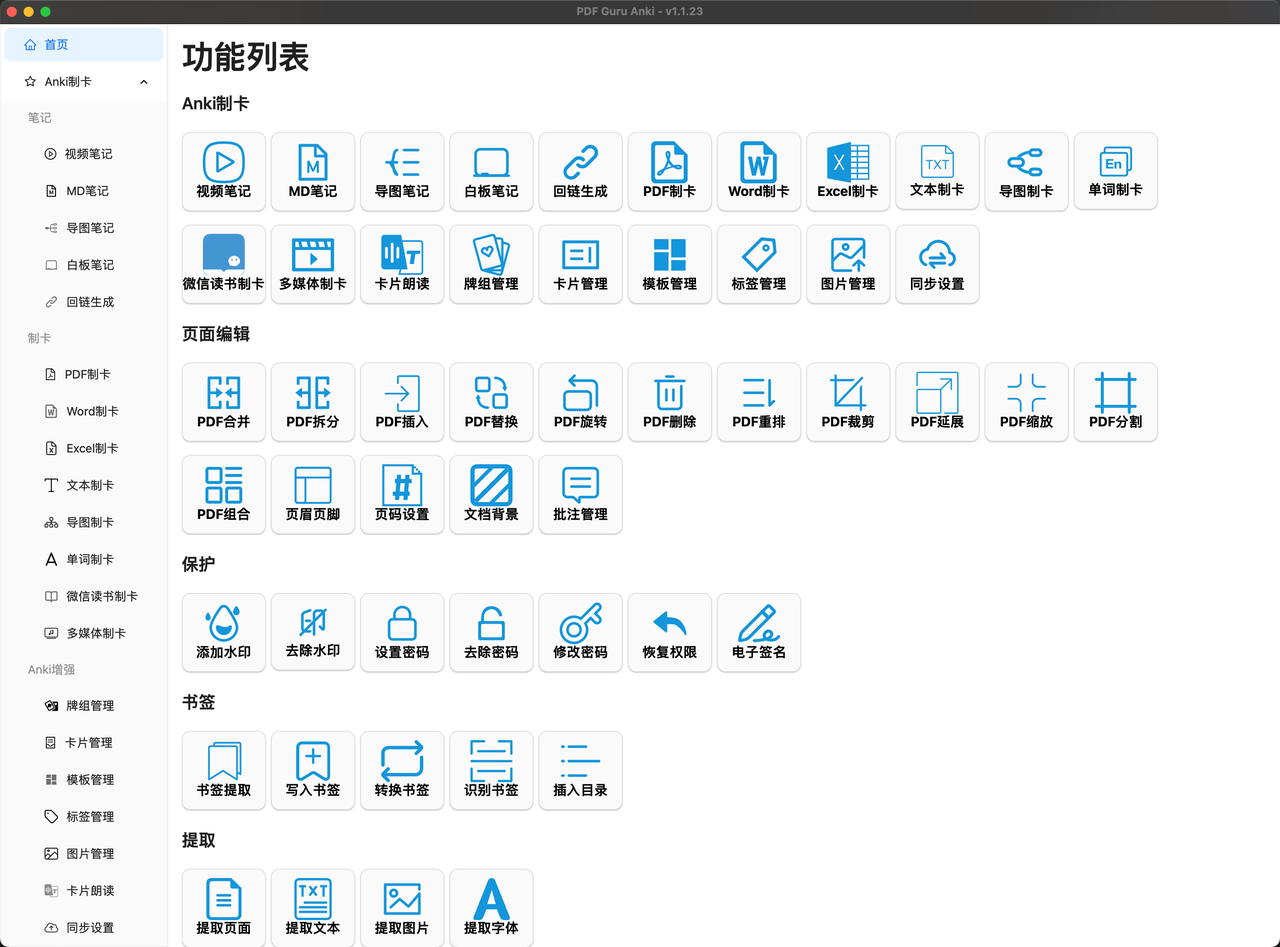
Task: Select the PDF合并 merge tool
Action: (x=224, y=401)
